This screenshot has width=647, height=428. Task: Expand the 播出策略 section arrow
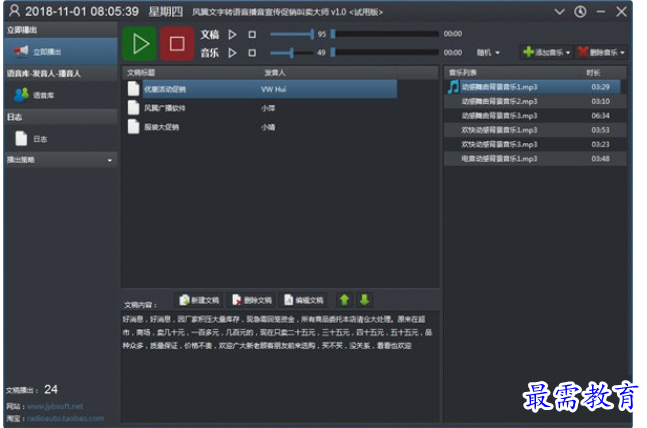(109, 161)
